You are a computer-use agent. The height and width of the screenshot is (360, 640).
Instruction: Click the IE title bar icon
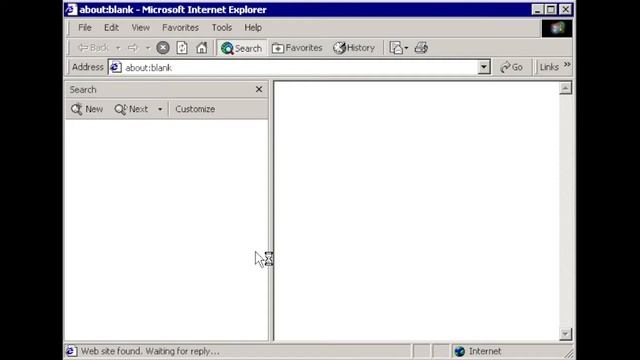(x=71, y=9)
